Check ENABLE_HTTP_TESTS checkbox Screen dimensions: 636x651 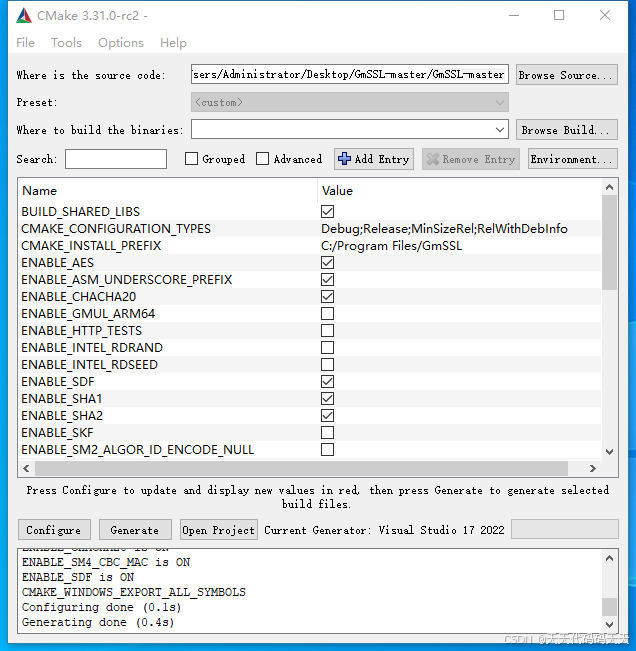click(328, 330)
